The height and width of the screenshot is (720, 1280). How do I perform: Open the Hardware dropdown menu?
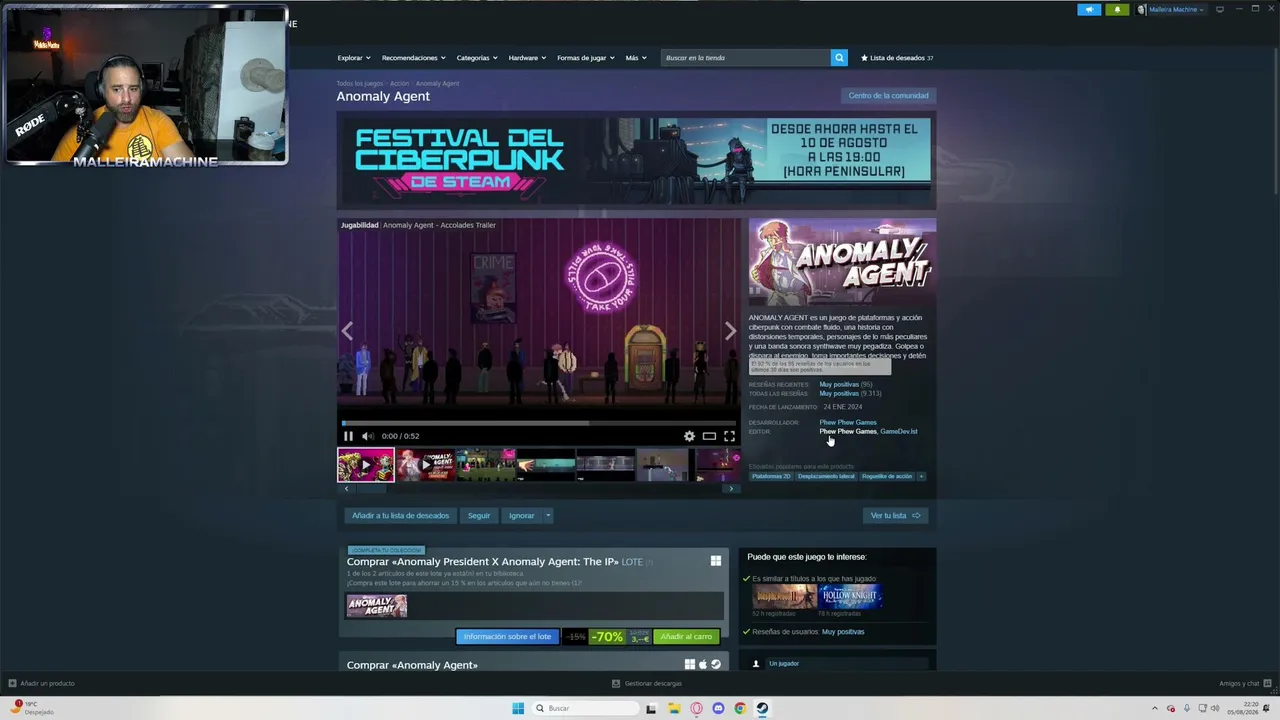coord(527,58)
